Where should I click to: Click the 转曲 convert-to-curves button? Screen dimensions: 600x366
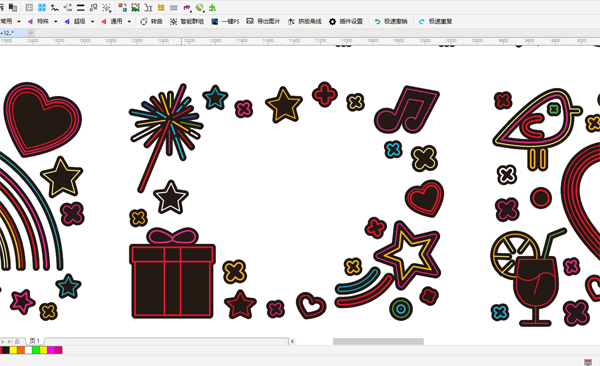pyautogui.click(x=151, y=21)
